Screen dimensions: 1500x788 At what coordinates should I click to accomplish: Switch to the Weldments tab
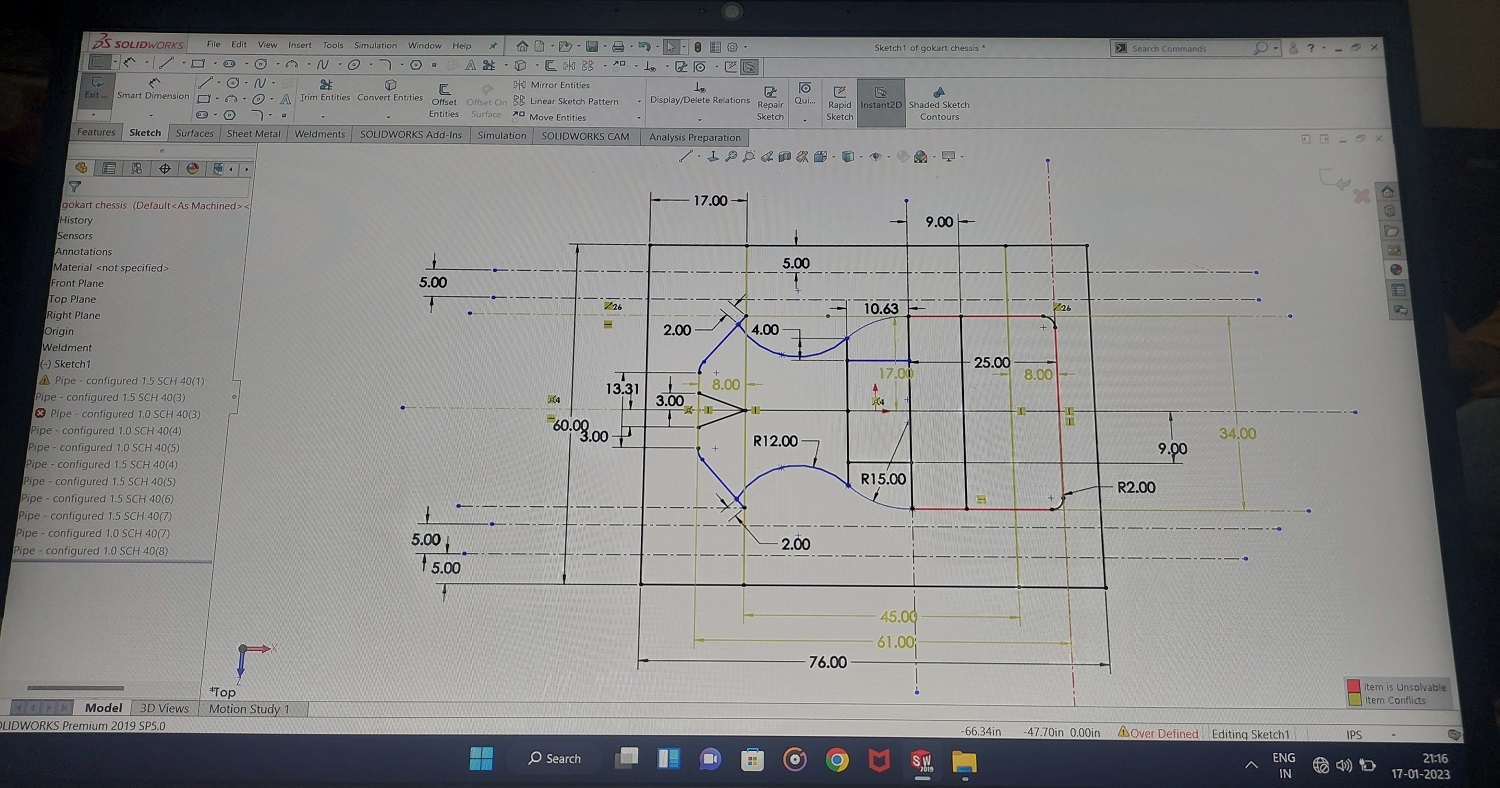pyautogui.click(x=320, y=134)
